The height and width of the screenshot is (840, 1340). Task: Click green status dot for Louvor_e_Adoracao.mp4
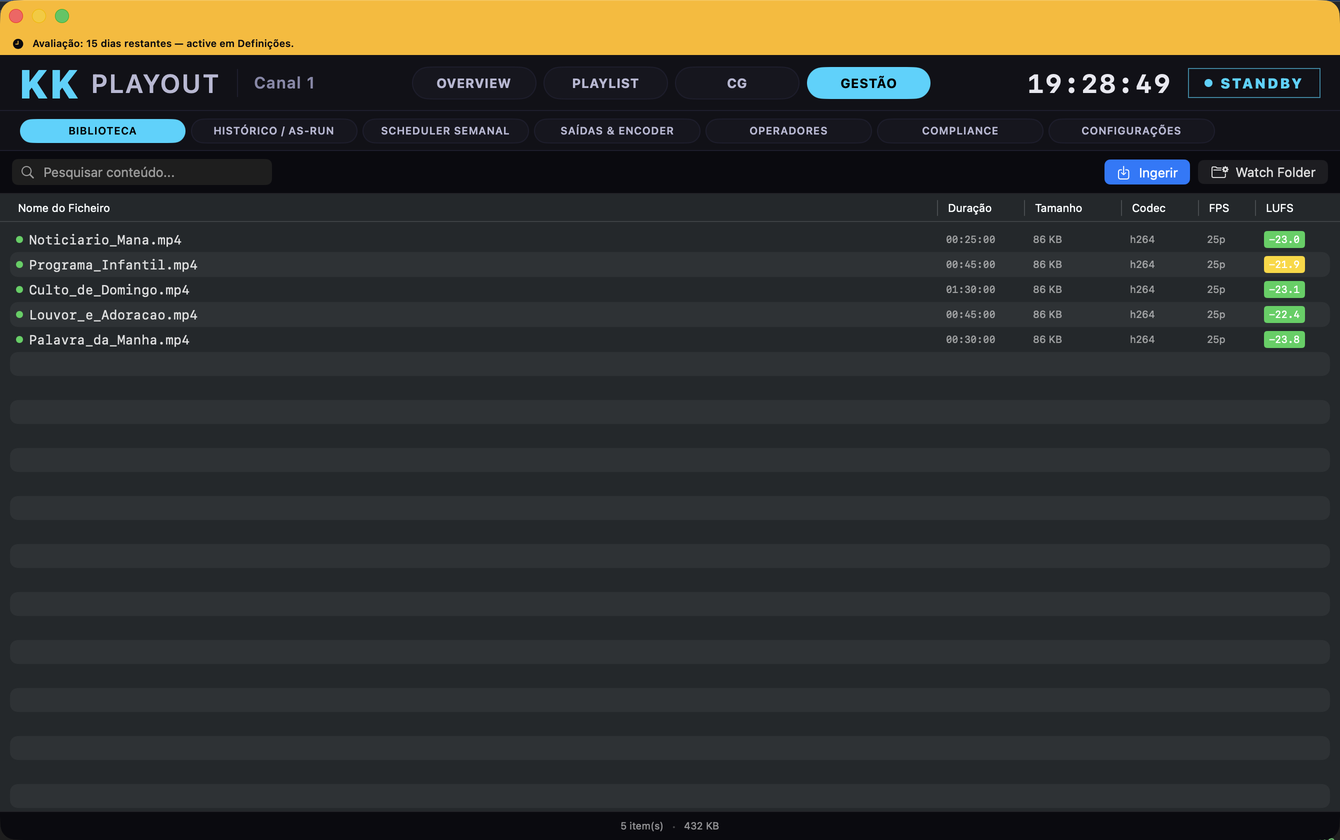(x=19, y=315)
